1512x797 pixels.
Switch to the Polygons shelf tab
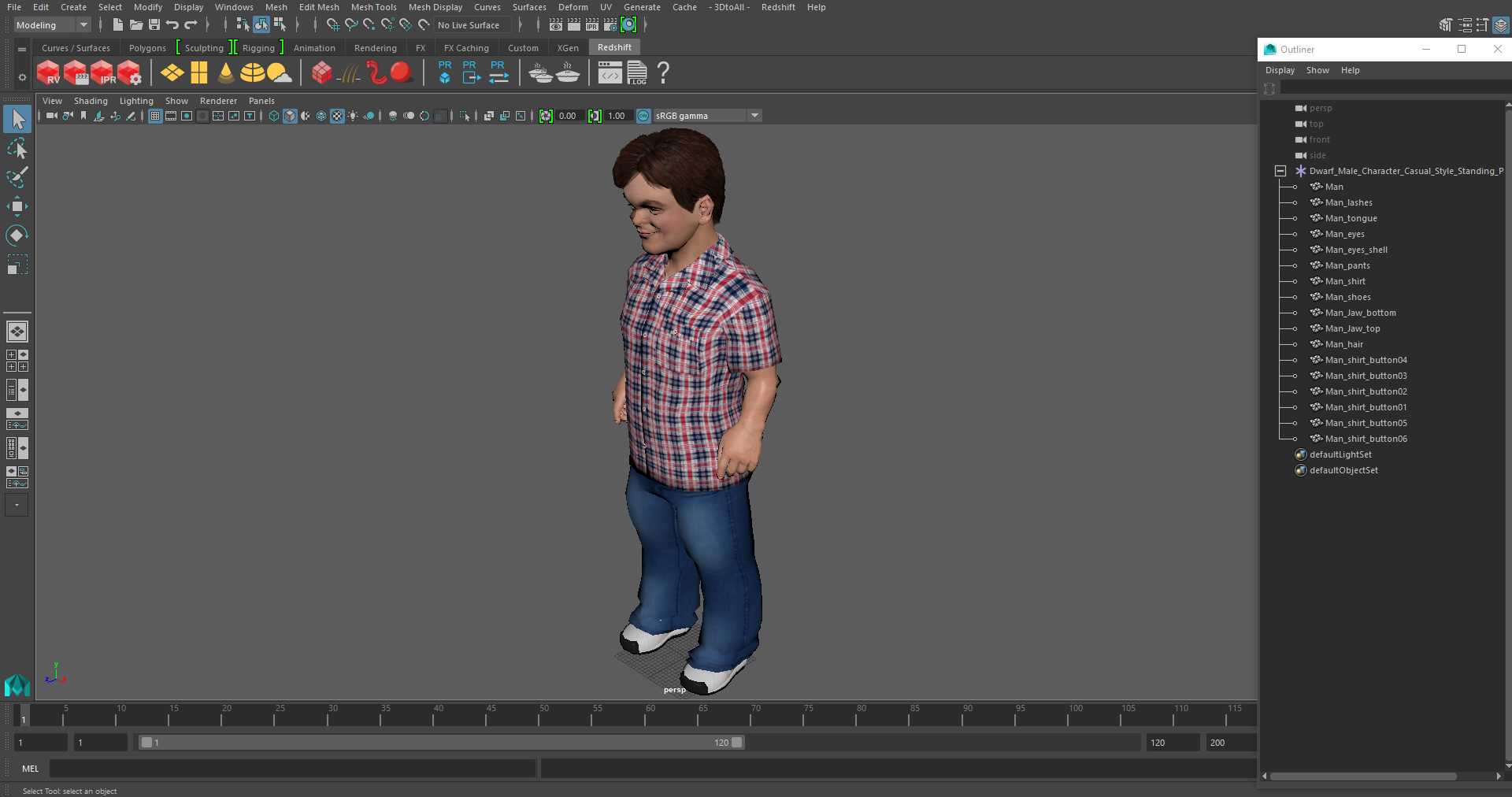(x=147, y=48)
